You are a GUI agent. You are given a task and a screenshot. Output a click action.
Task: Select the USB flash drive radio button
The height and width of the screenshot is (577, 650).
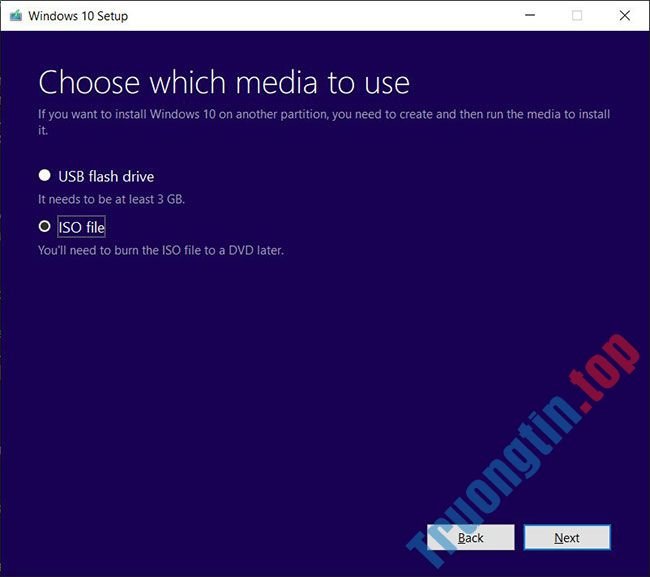tap(44, 176)
